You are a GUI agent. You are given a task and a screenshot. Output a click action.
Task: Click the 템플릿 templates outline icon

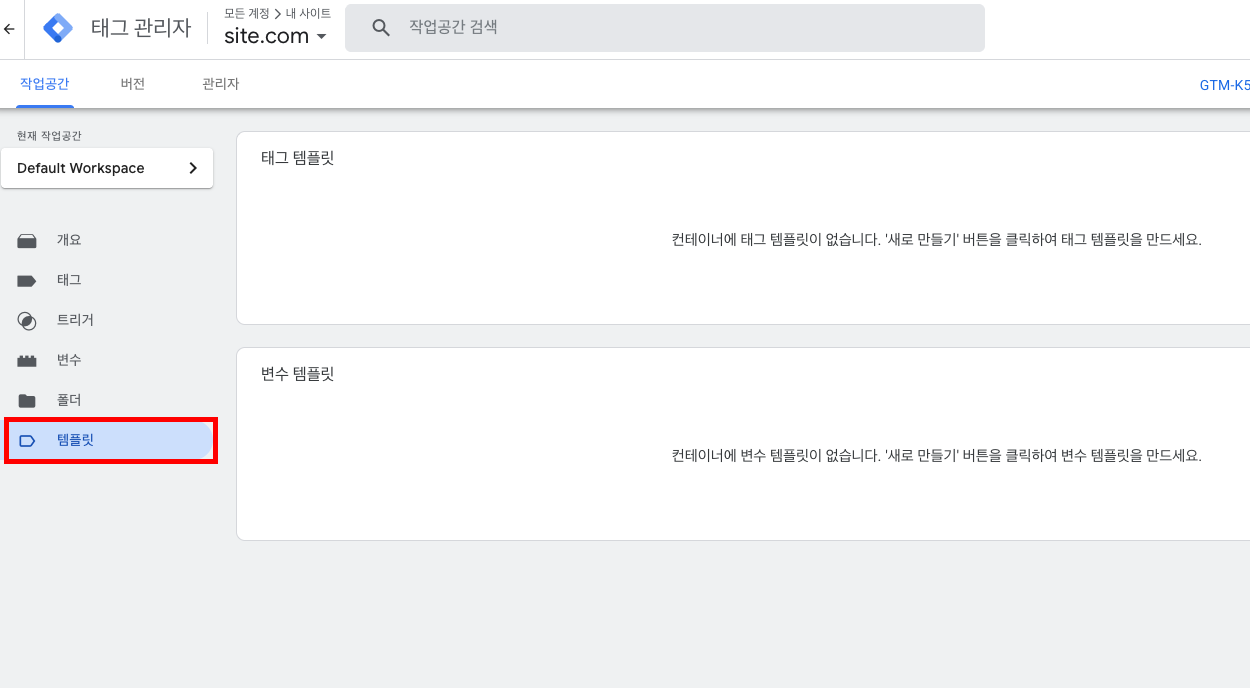[x=27, y=441]
